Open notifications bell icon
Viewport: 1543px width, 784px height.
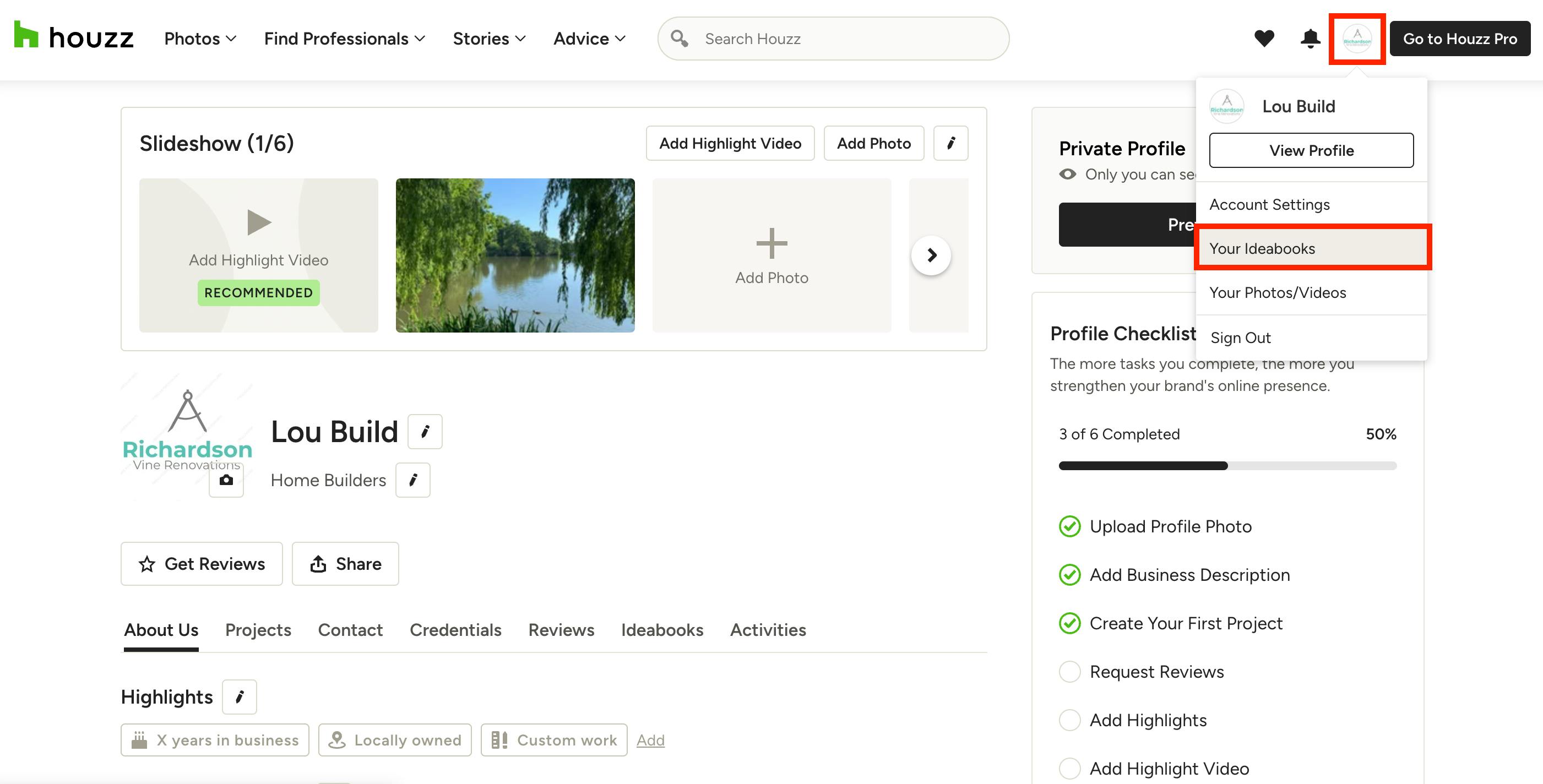(x=1310, y=39)
